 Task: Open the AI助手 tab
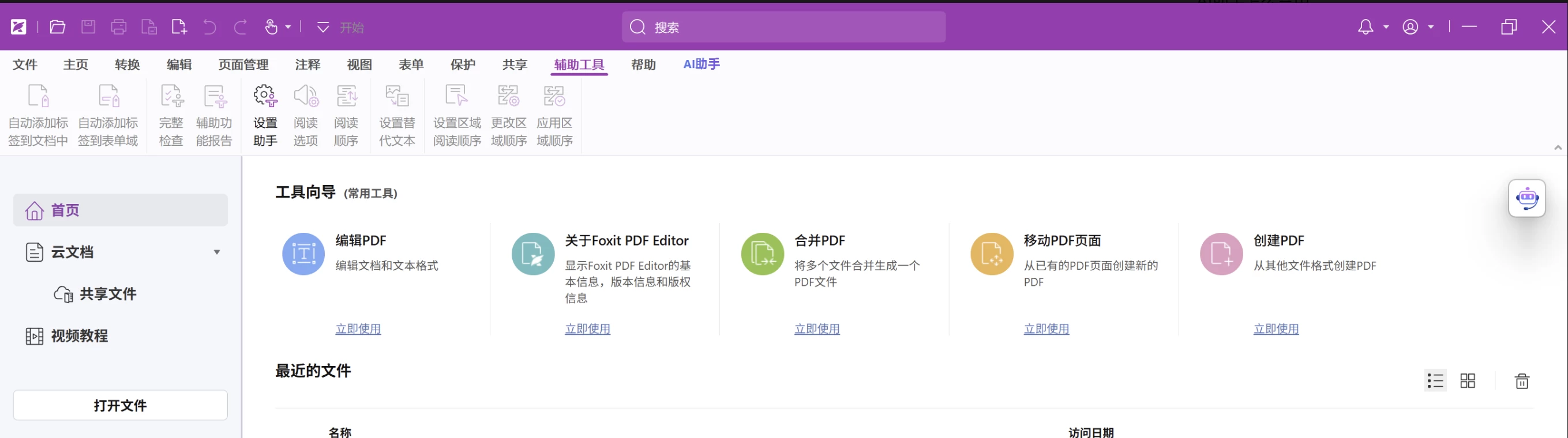(702, 64)
